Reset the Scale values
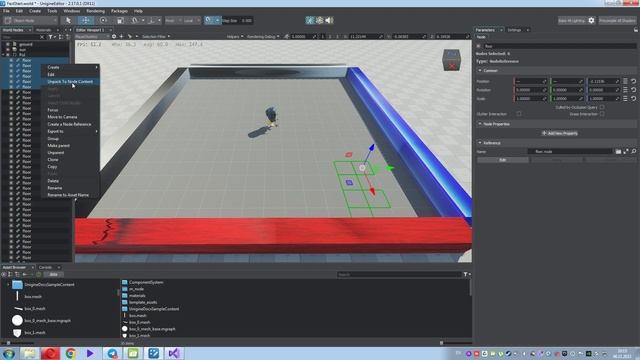Viewport: 640px width, 360px height. tap(633, 98)
